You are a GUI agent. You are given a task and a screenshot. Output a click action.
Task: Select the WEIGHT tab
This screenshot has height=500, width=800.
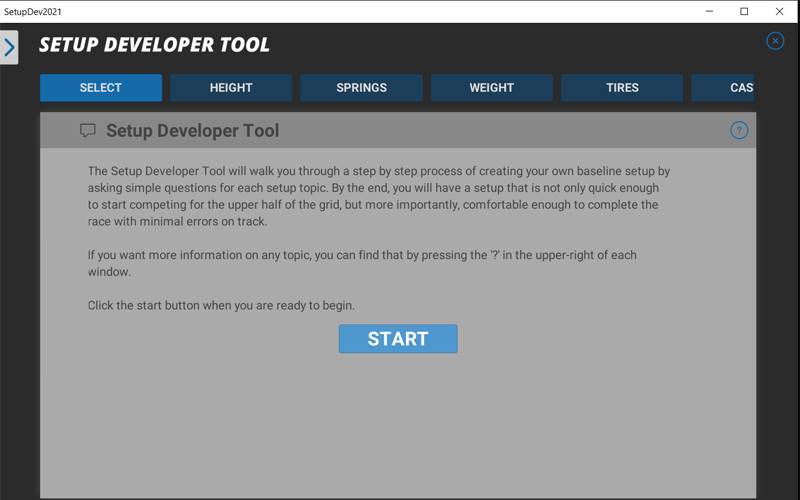[491, 88]
